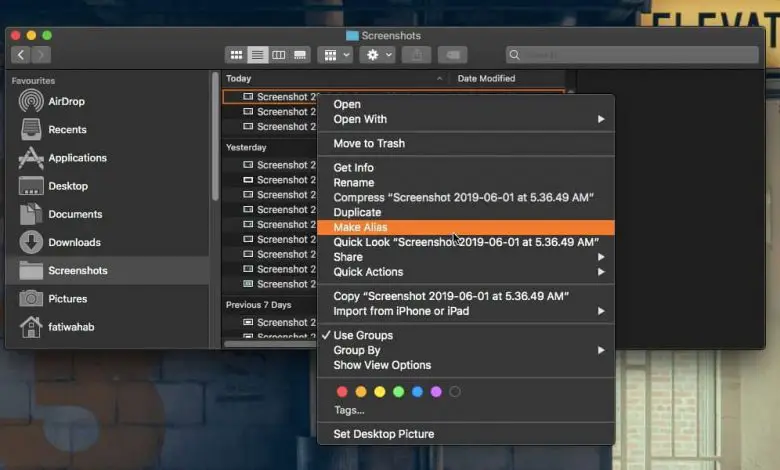Quick Look the selected screenshot

tap(466, 242)
